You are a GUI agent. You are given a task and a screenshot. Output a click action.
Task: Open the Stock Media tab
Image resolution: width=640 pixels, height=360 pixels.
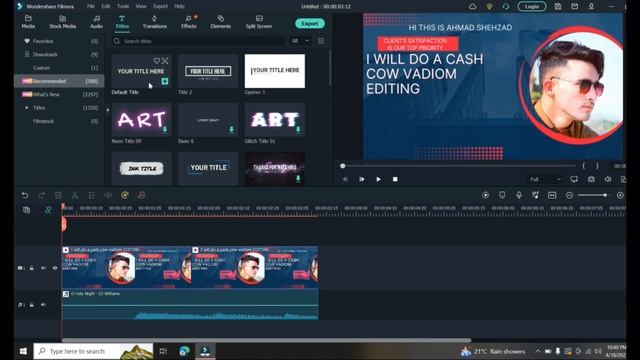[62, 22]
